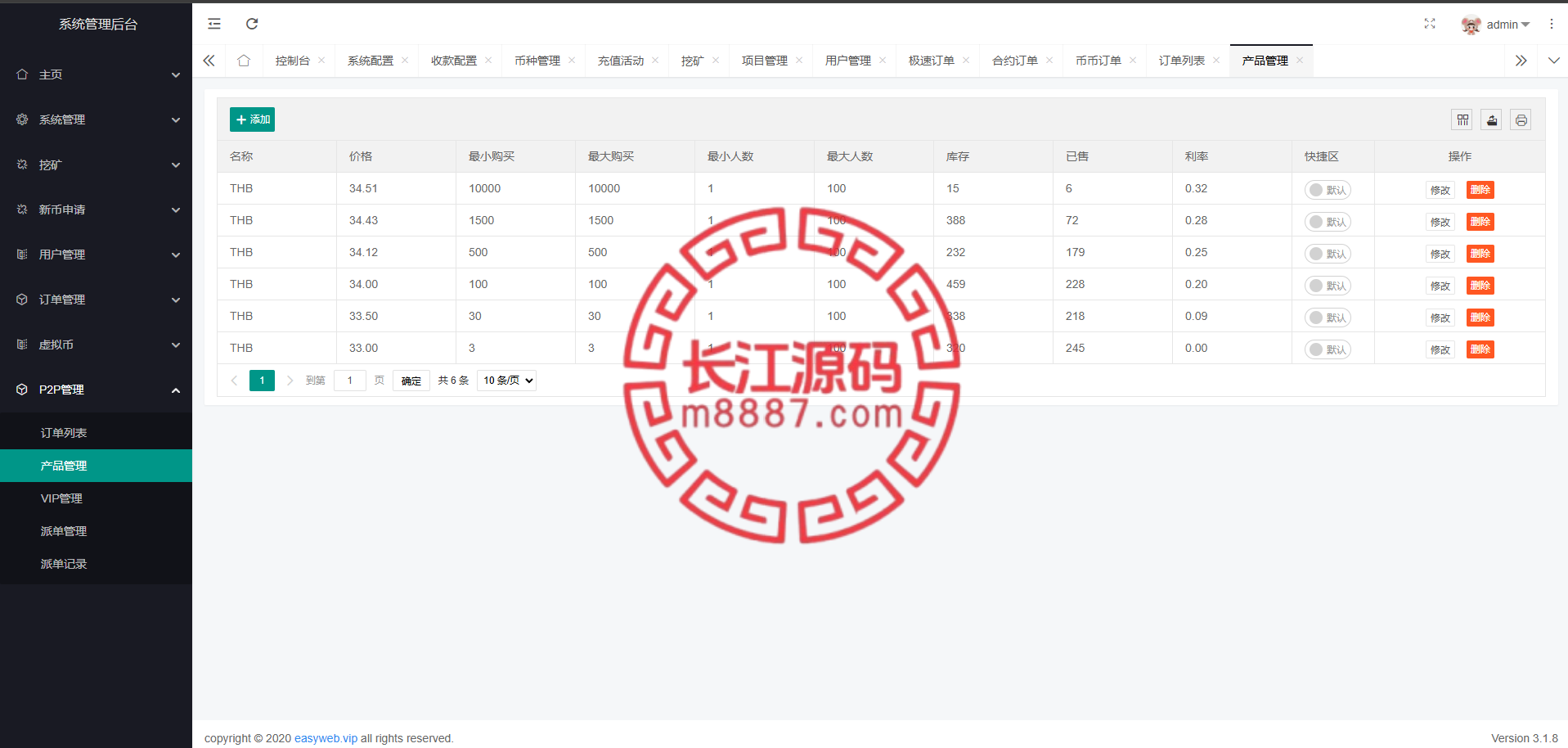1568x748 pixels.
Task: Open 派单记录 in the sidebar
Action: 96,564
